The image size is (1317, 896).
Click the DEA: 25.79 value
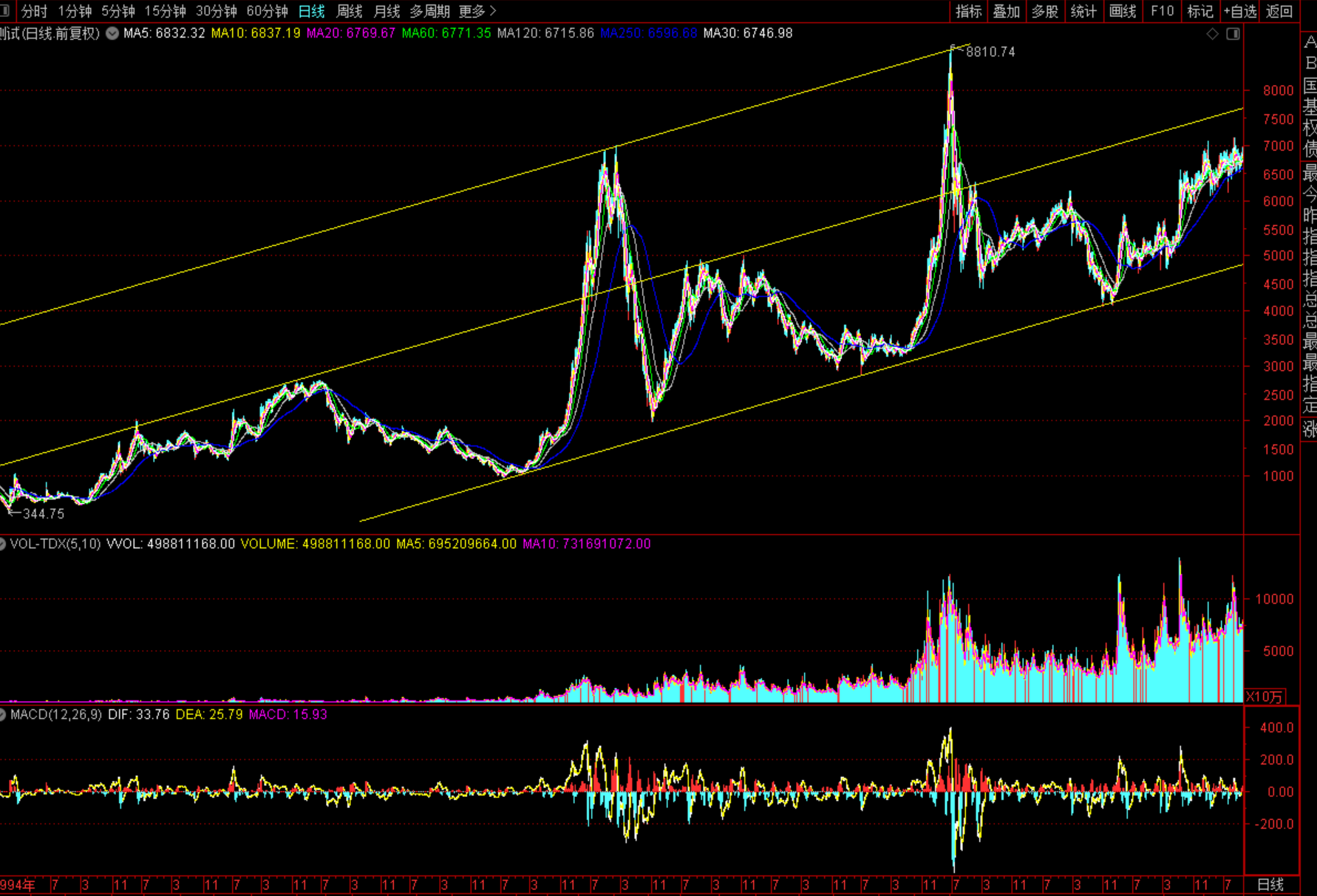(209, 715)
